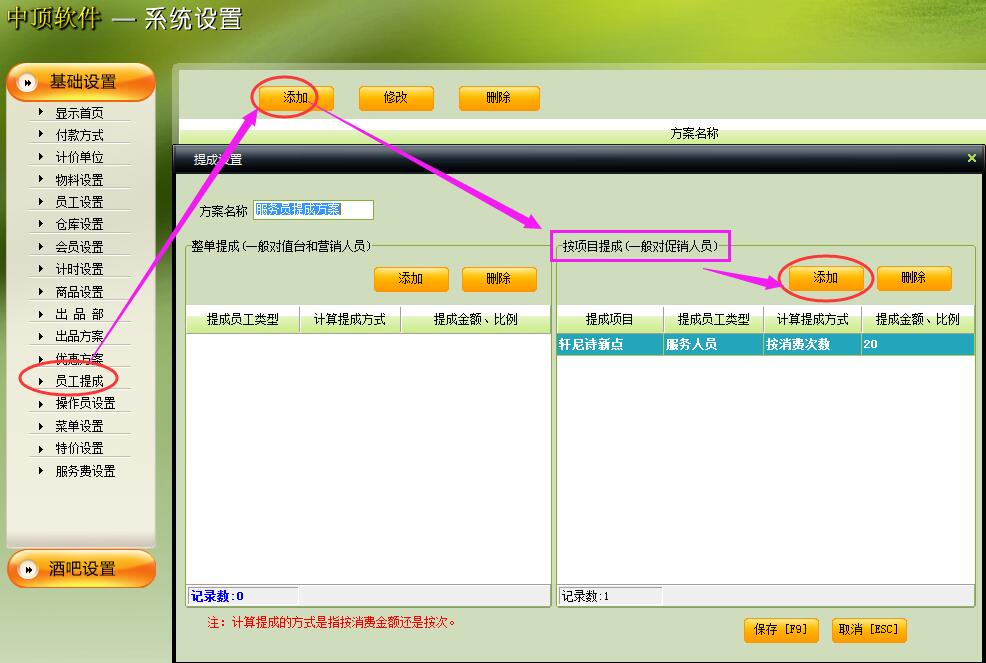
Task: Click the triangle bullet beside 操作员设置
Action: (x=41, y=403)
